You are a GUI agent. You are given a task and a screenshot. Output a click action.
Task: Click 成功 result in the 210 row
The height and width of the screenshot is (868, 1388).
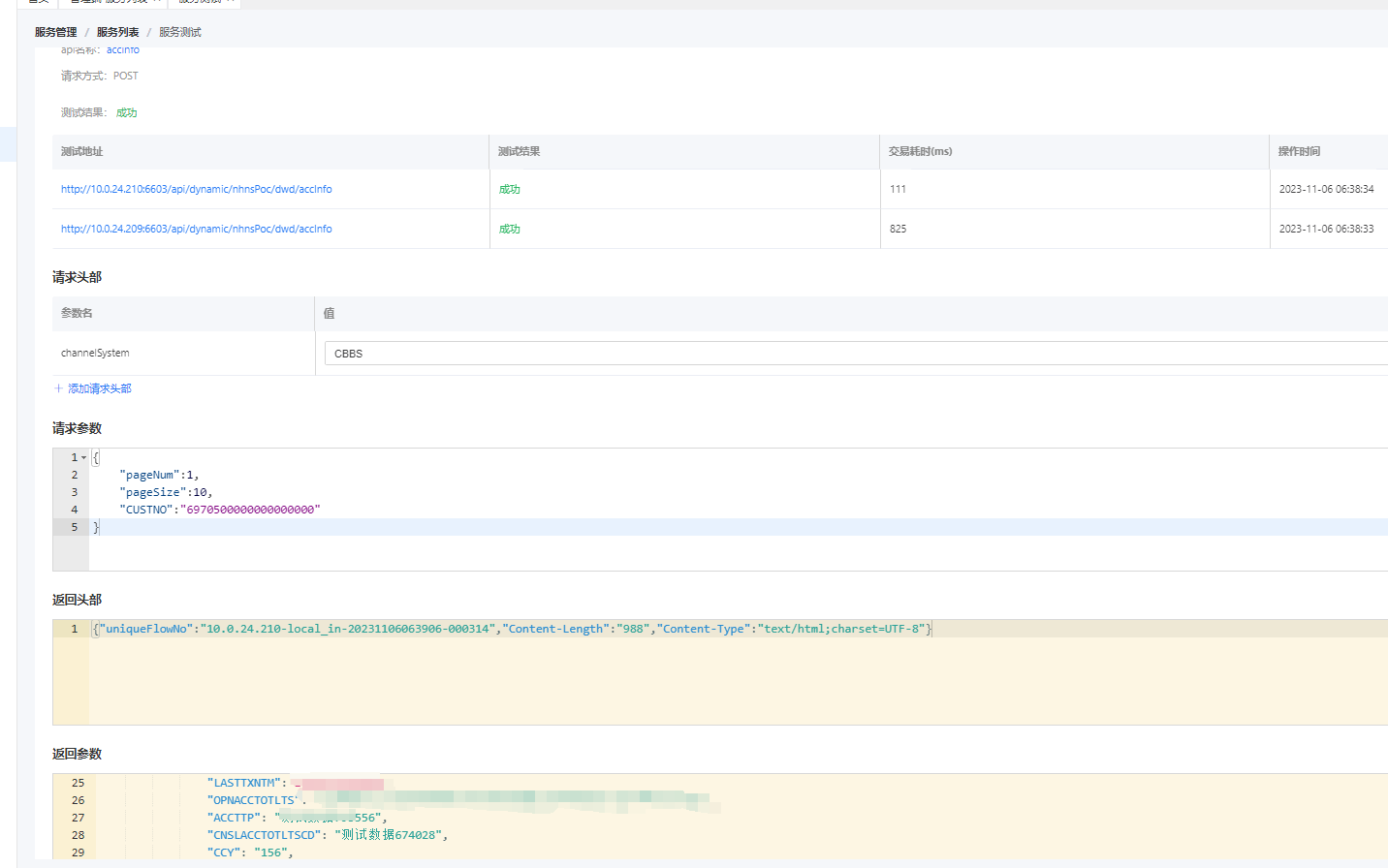click(510, 189)
